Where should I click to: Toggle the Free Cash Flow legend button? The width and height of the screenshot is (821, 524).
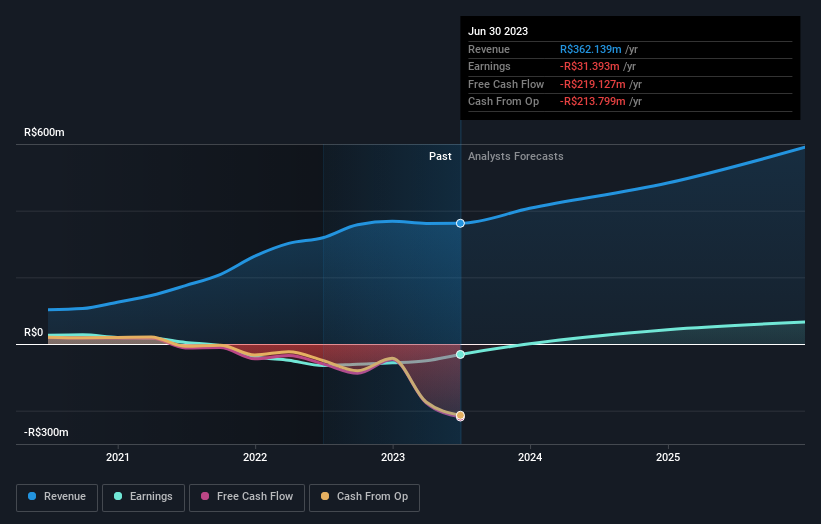point(247,497)
